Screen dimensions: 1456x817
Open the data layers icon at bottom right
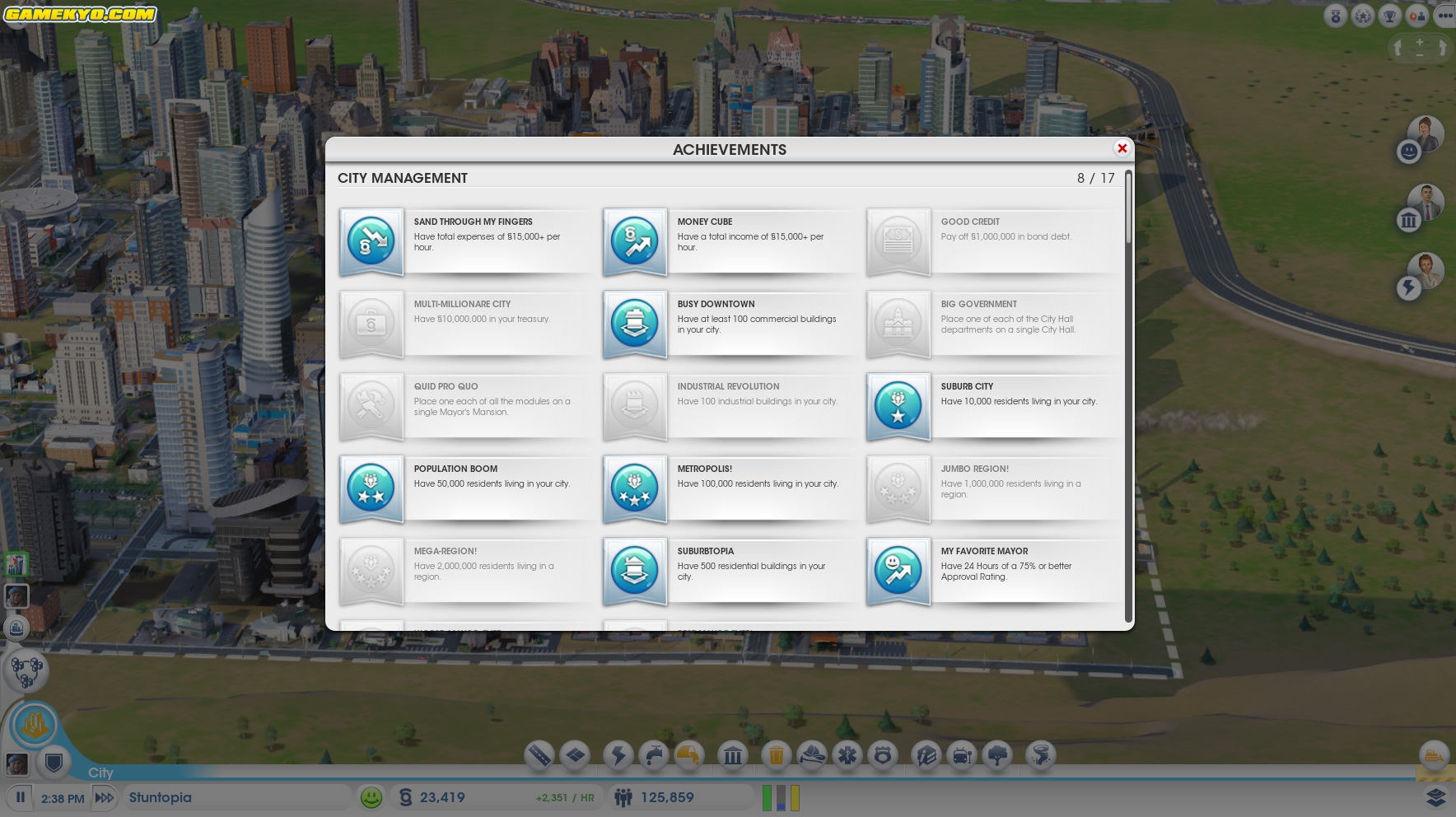pyautogui.click(x=1435, y=797)
